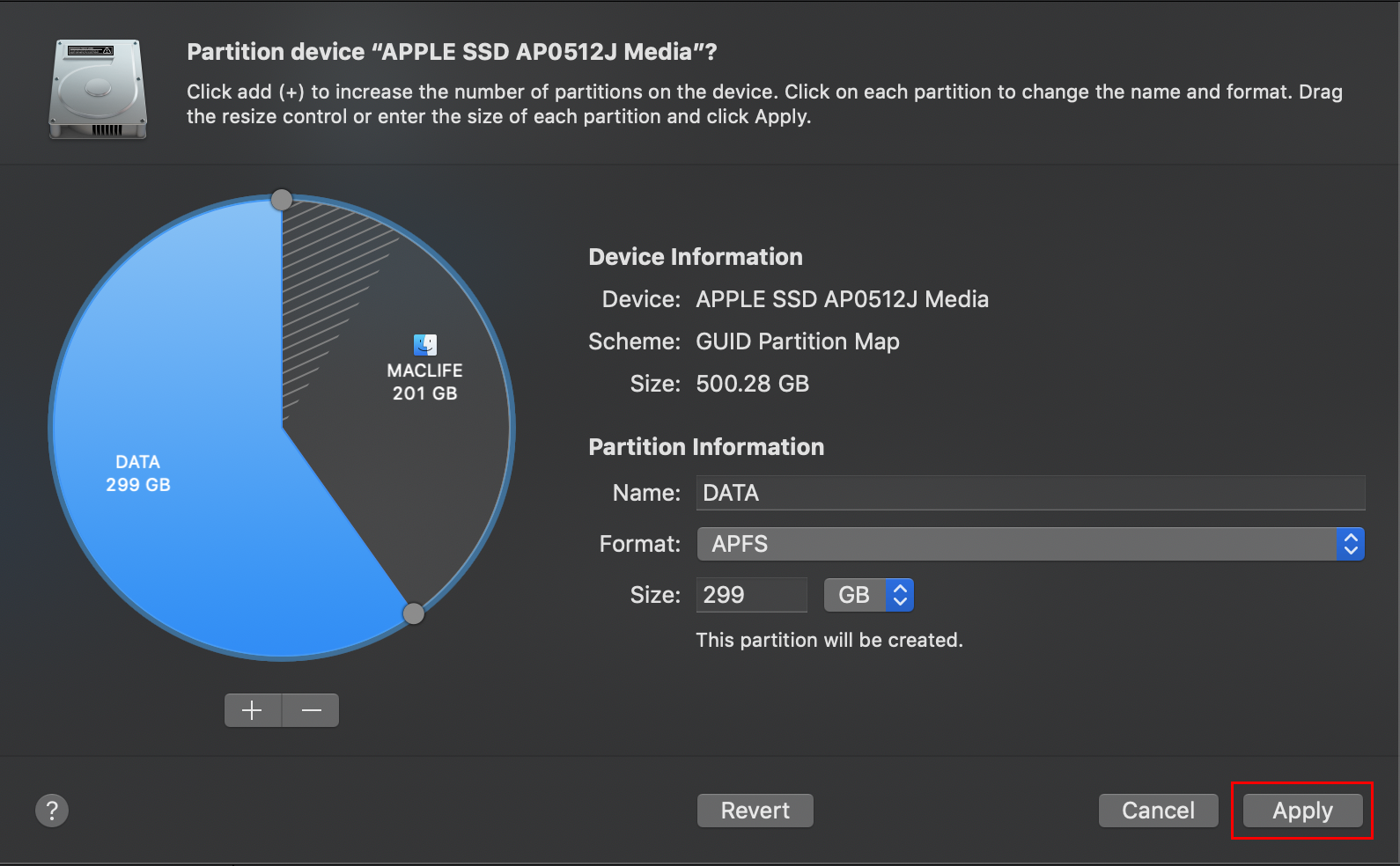
Task: Click the Finder icon on MACLIFE partition
Action: coord(425,344)
